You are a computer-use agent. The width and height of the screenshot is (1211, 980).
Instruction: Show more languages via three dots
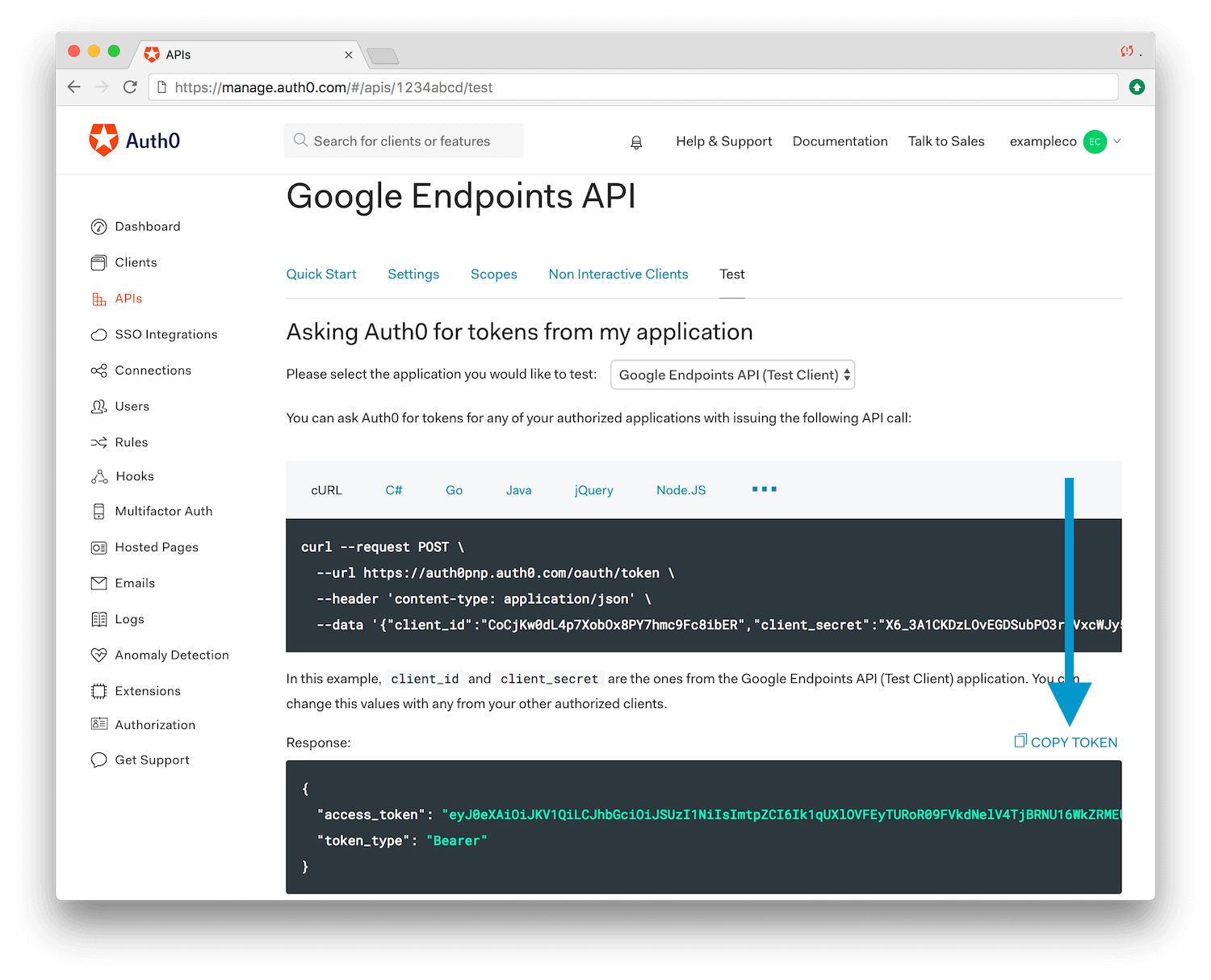click(x=764, y=489)
